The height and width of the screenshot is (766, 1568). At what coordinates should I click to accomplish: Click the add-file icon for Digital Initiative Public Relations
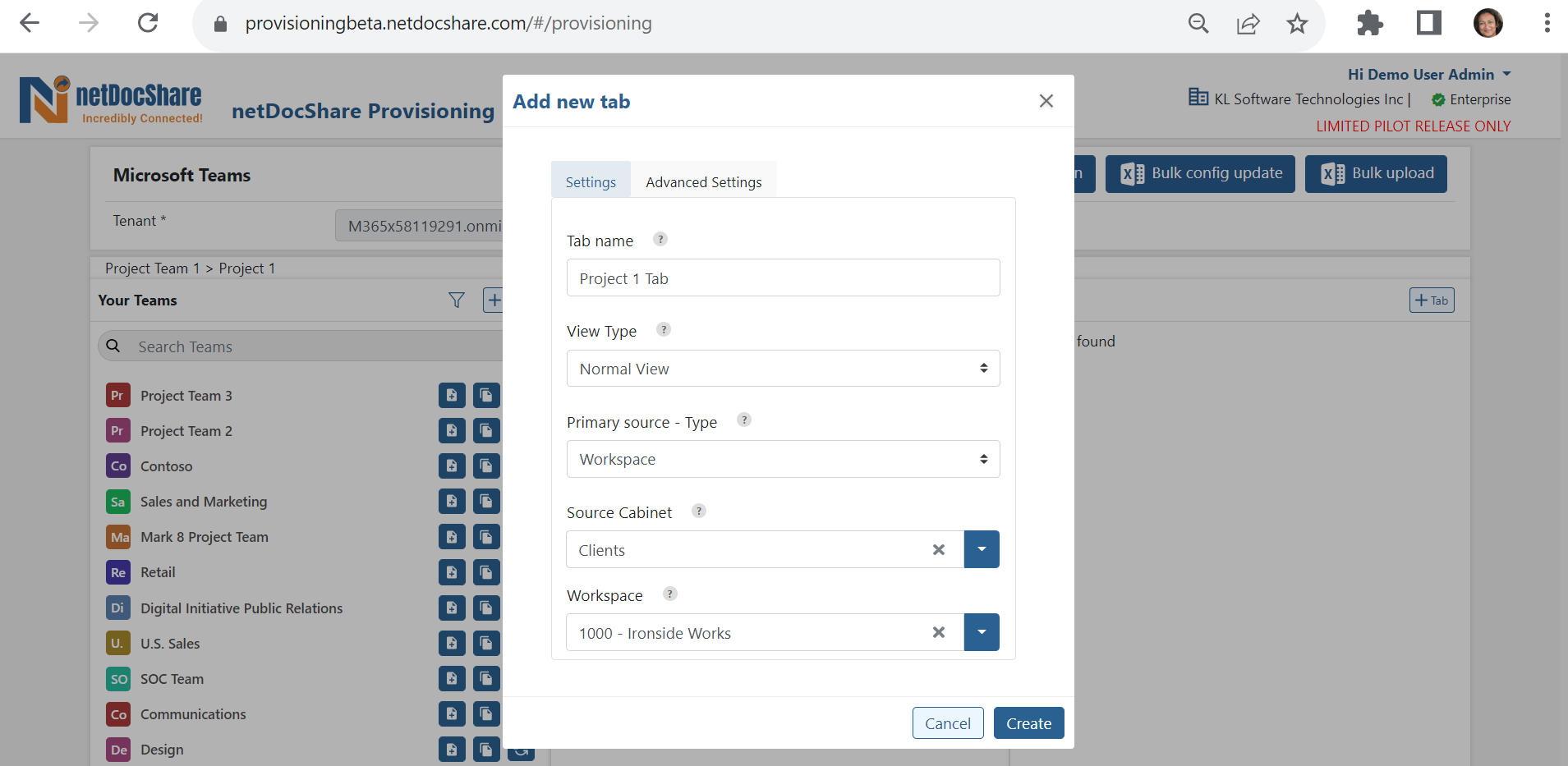[x=452, y=608]
